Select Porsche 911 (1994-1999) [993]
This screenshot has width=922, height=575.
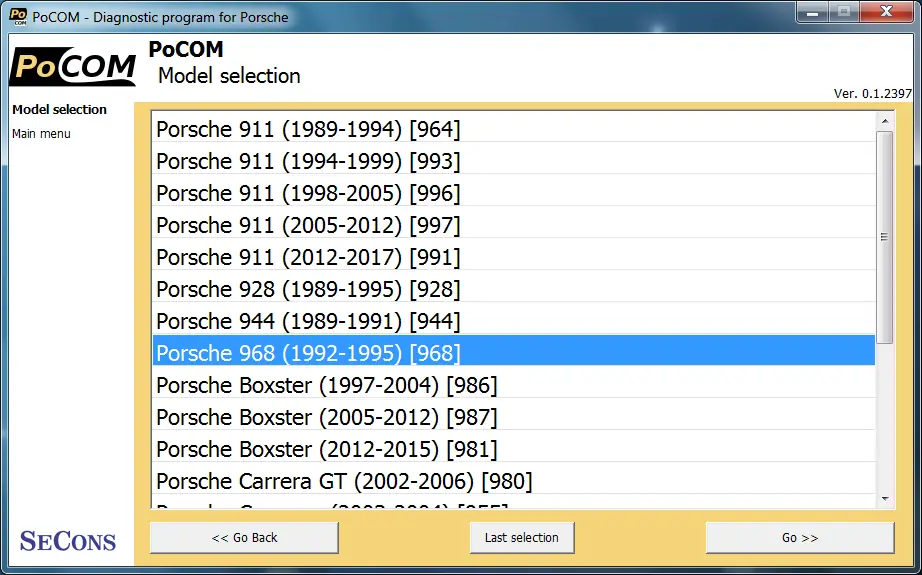[x=513, y=161]
